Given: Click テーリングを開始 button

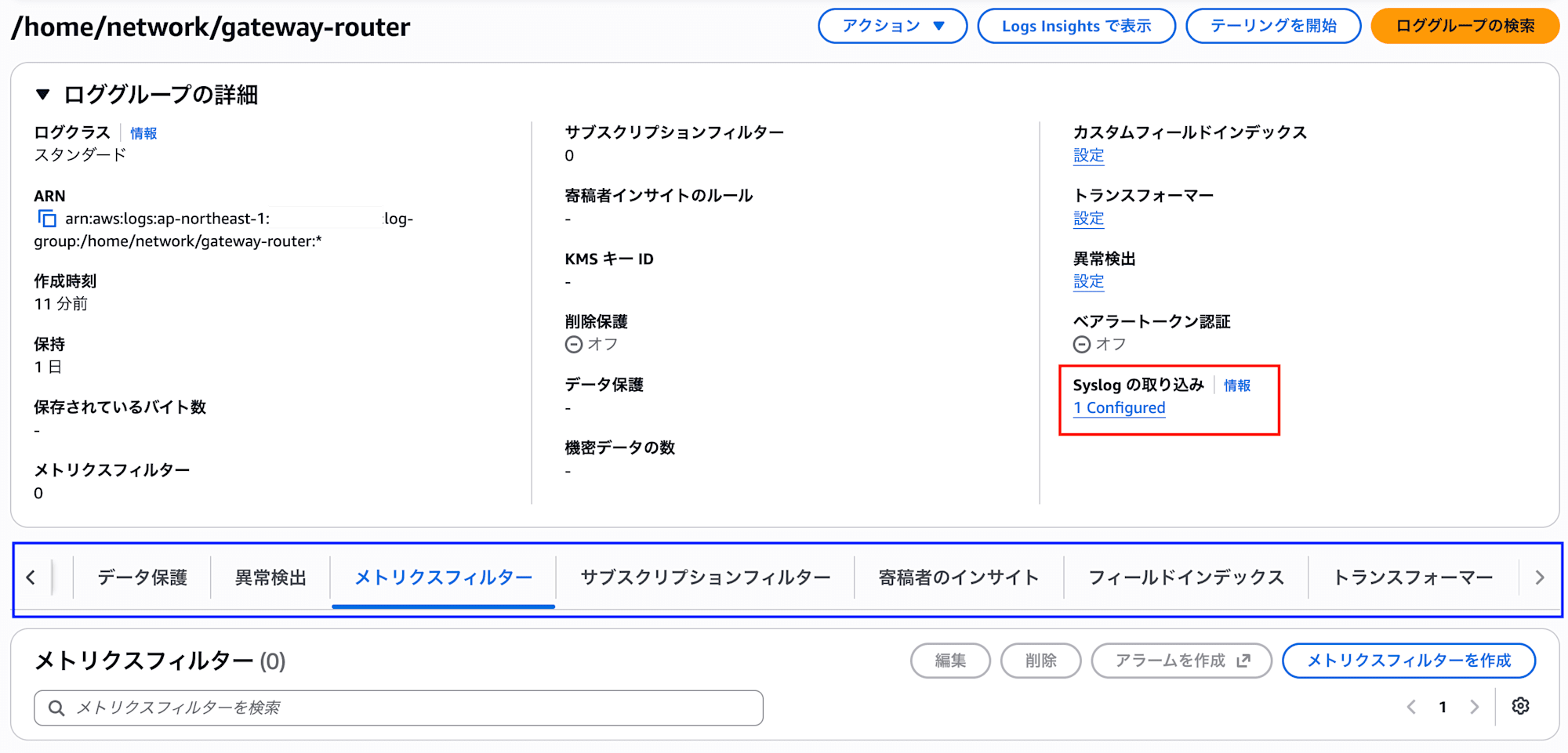Looking at the screenshot, I should click(1273, 26).
